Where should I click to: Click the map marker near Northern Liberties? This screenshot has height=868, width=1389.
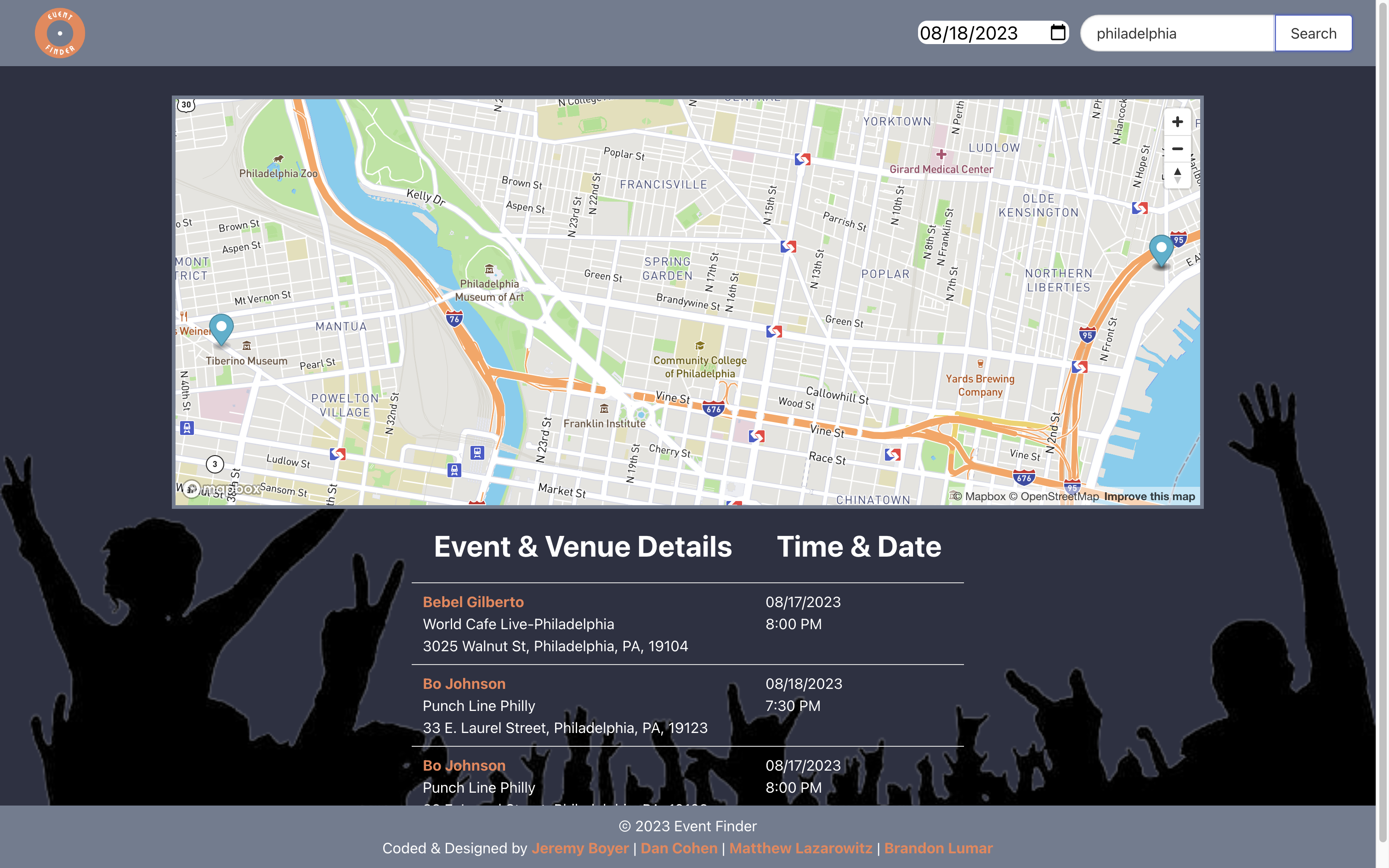point(1161,250)
